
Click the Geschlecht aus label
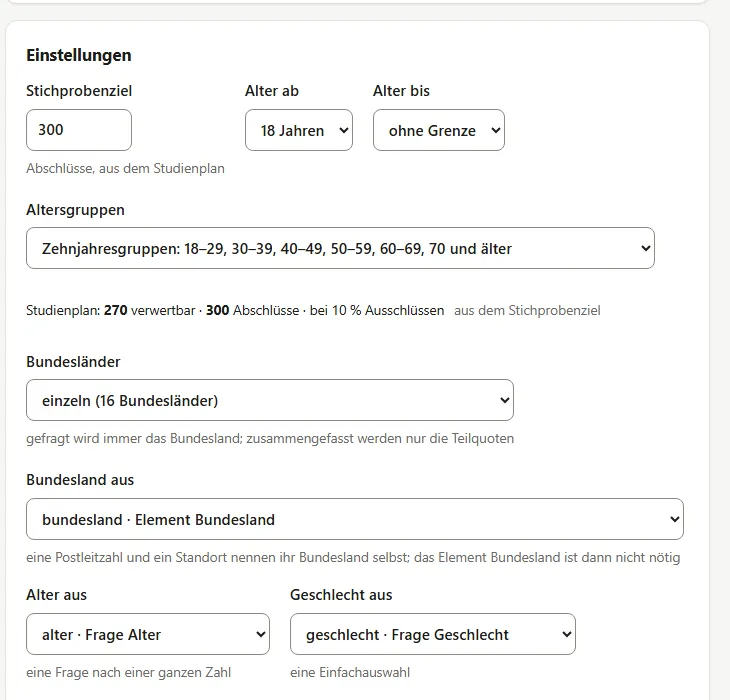pos(341,595)
